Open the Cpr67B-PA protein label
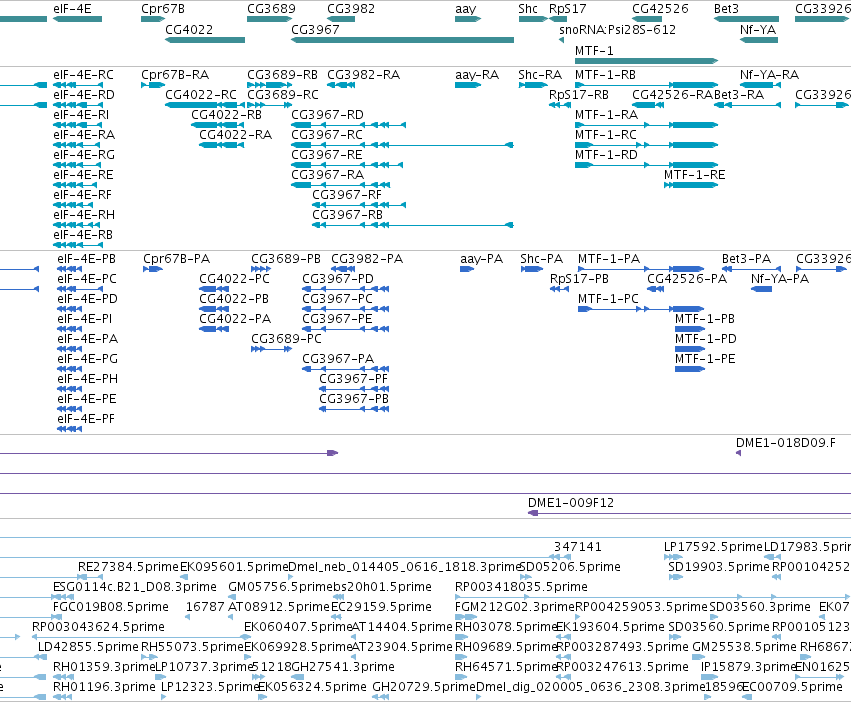851x702 pixels. point(177,258)
